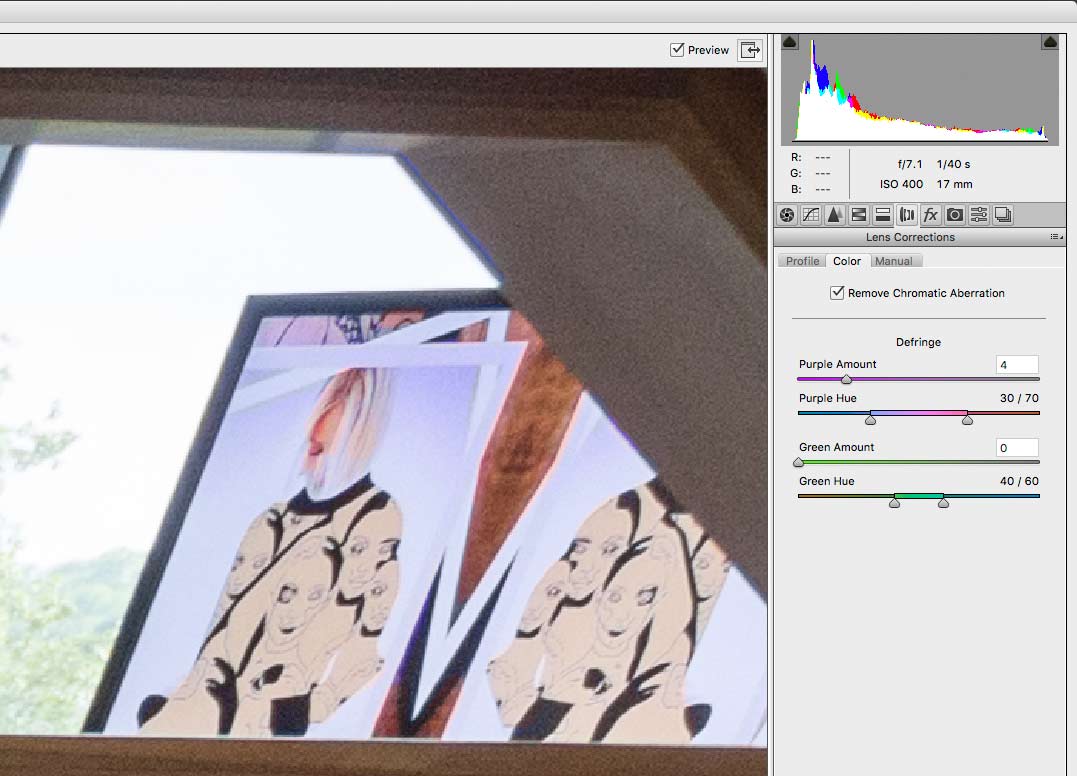The width and height of the screenshot is (1077, 776).
Task: Open the Presets panel icon
Action: tap(979, 215)
